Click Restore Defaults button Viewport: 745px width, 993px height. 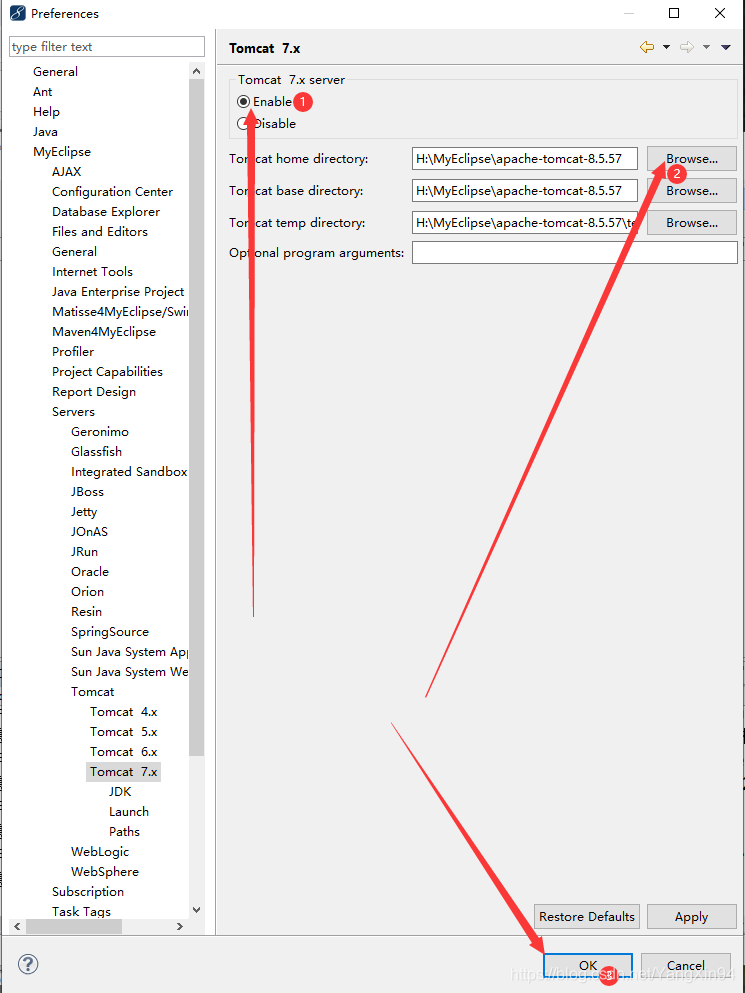tap(587, 916)
